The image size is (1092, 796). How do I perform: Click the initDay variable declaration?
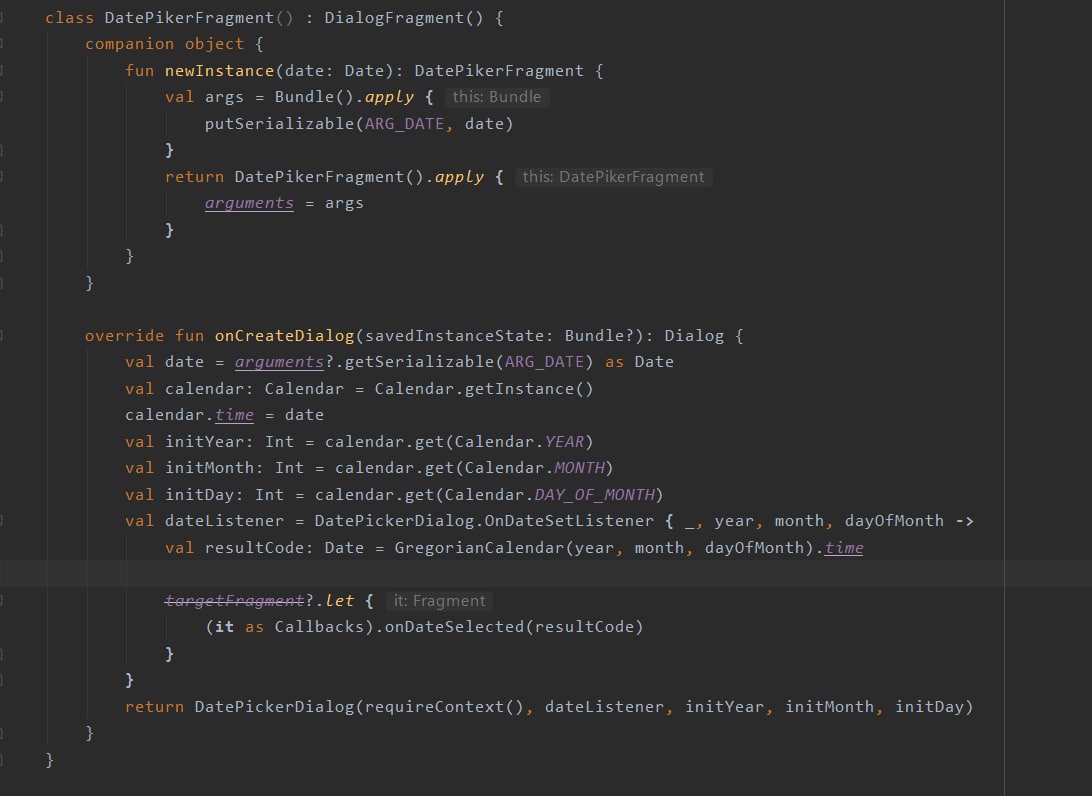pos(199,495)
